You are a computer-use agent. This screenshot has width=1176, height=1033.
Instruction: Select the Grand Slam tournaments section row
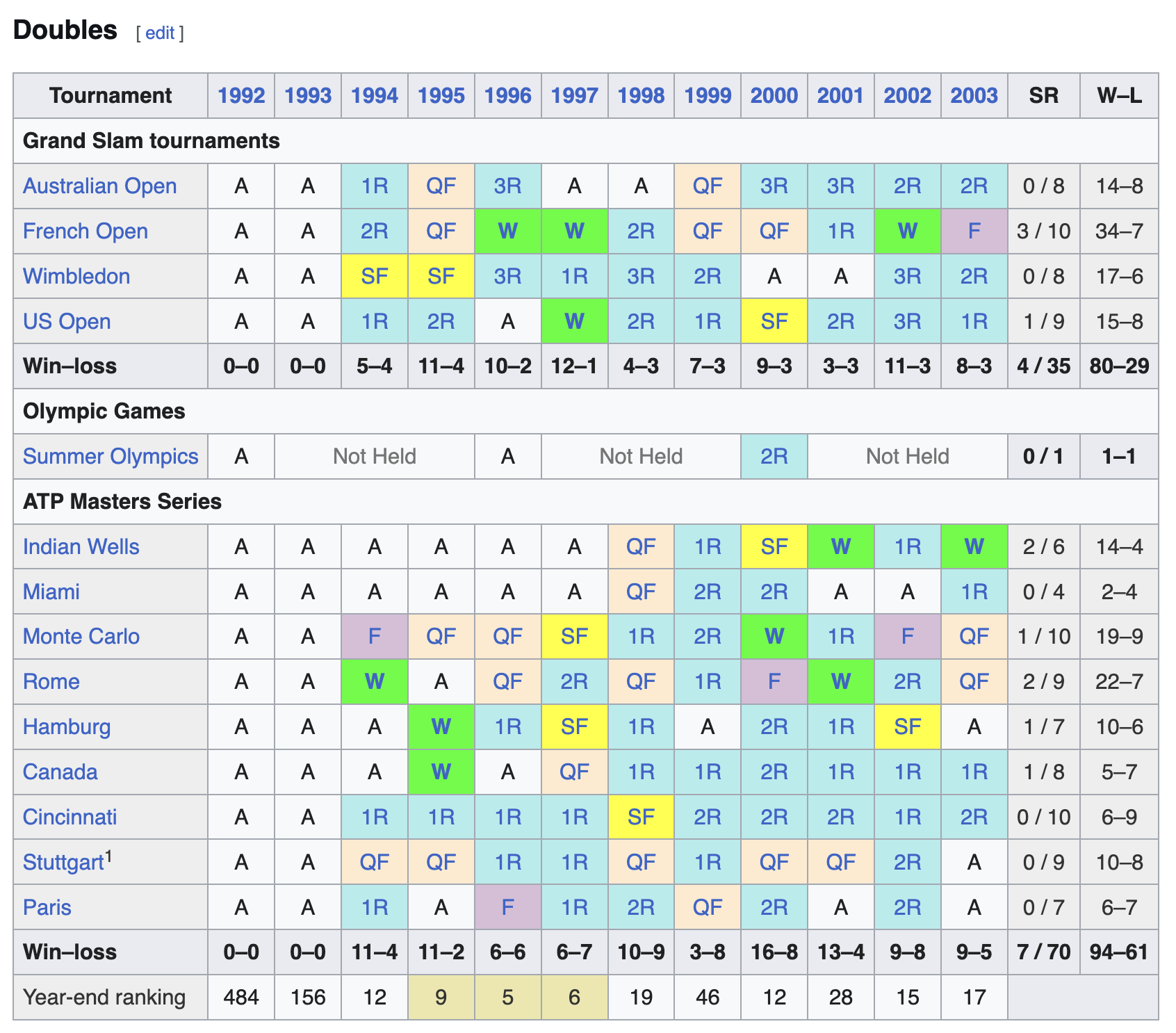coord(586,141)
